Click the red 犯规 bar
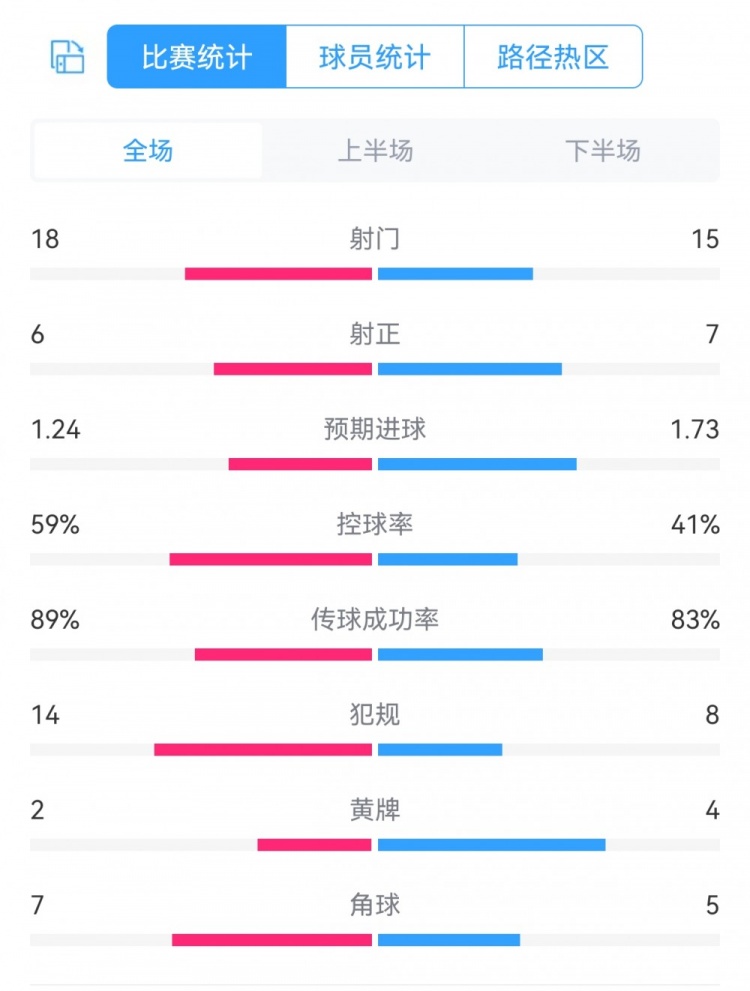 coord(263,750)
